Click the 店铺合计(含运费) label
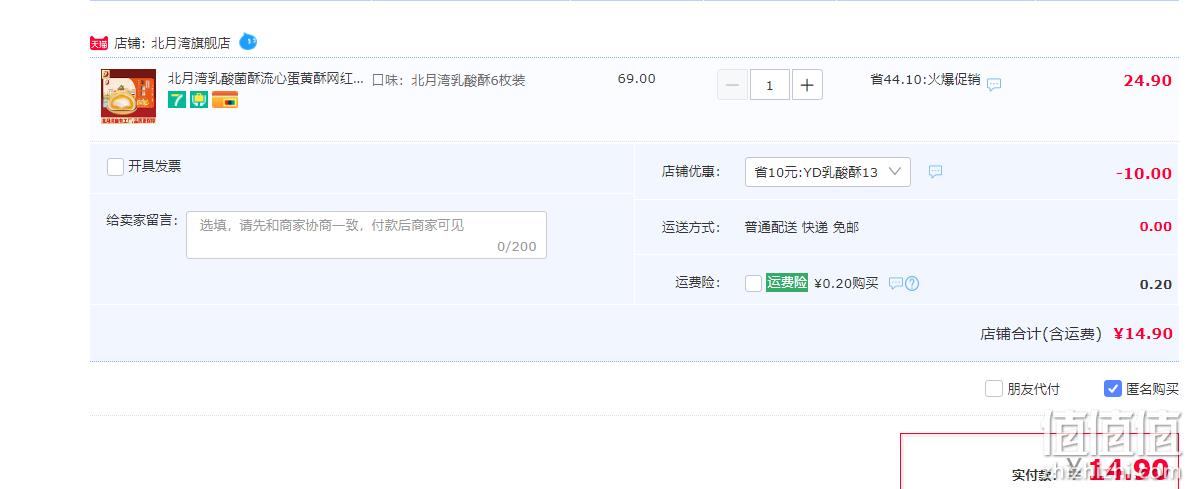 pos(1041,334)
